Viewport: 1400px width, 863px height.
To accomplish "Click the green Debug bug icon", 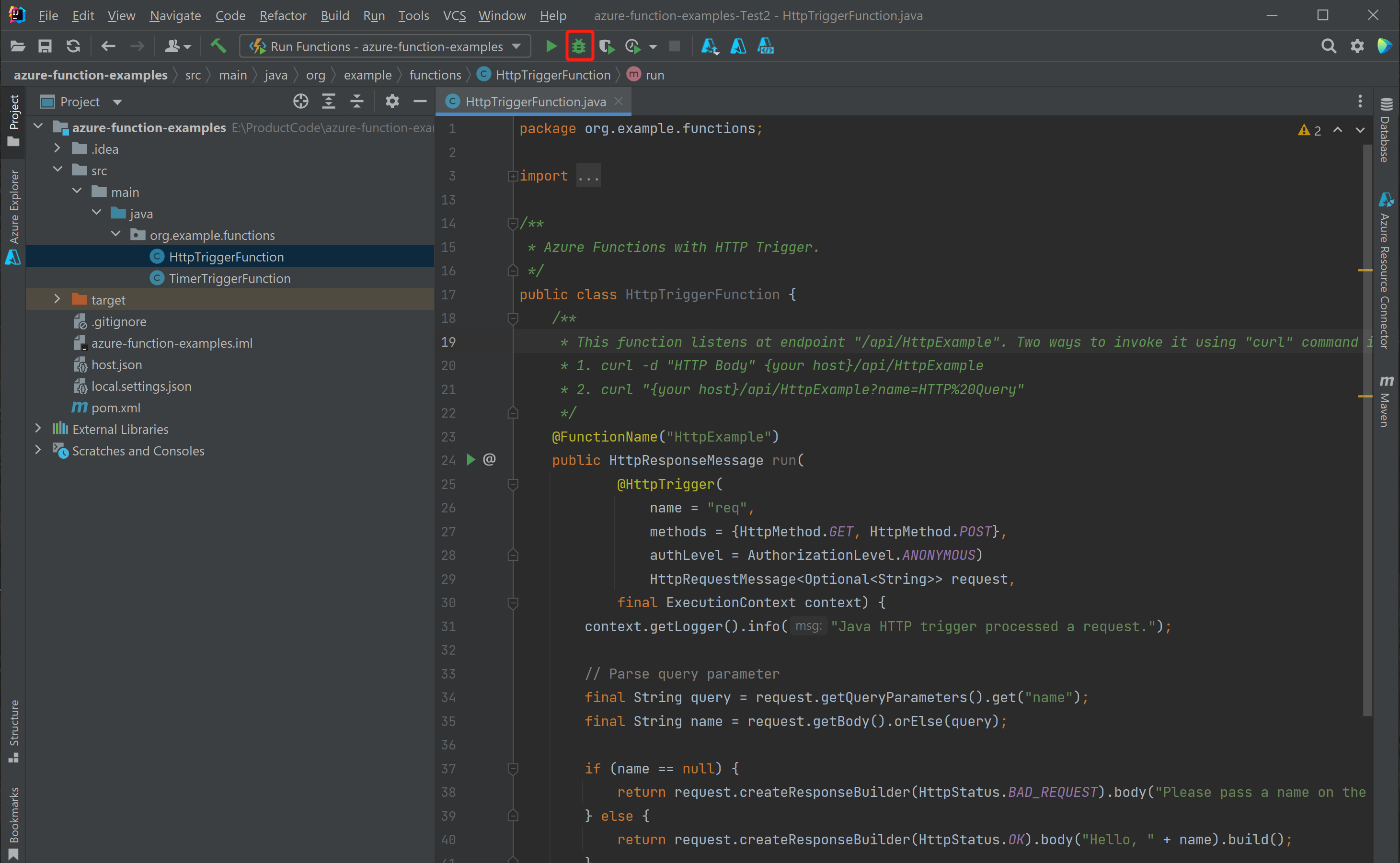I will [579, 46].
